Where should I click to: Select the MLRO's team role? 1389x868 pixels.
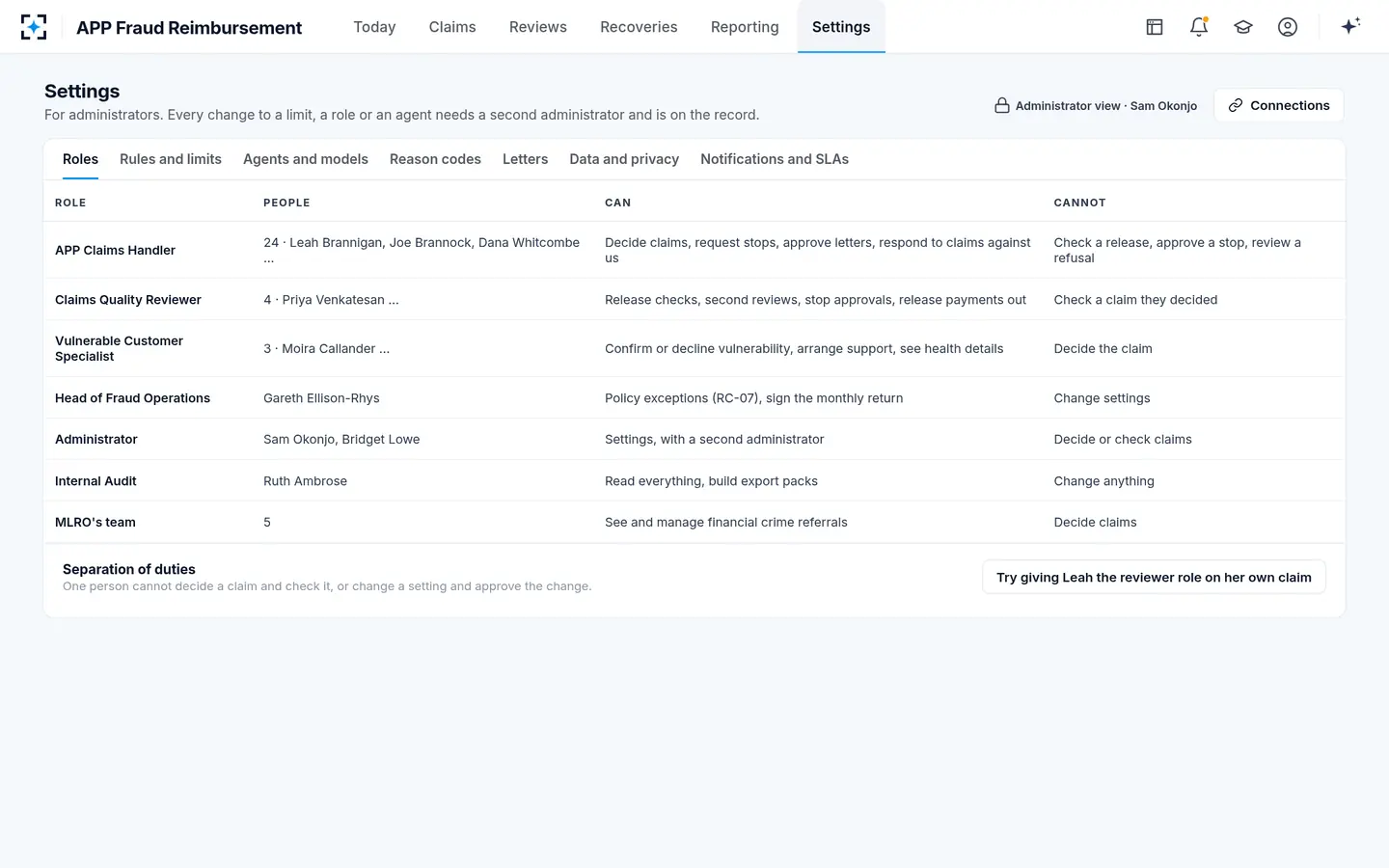[x=95, y=522]
